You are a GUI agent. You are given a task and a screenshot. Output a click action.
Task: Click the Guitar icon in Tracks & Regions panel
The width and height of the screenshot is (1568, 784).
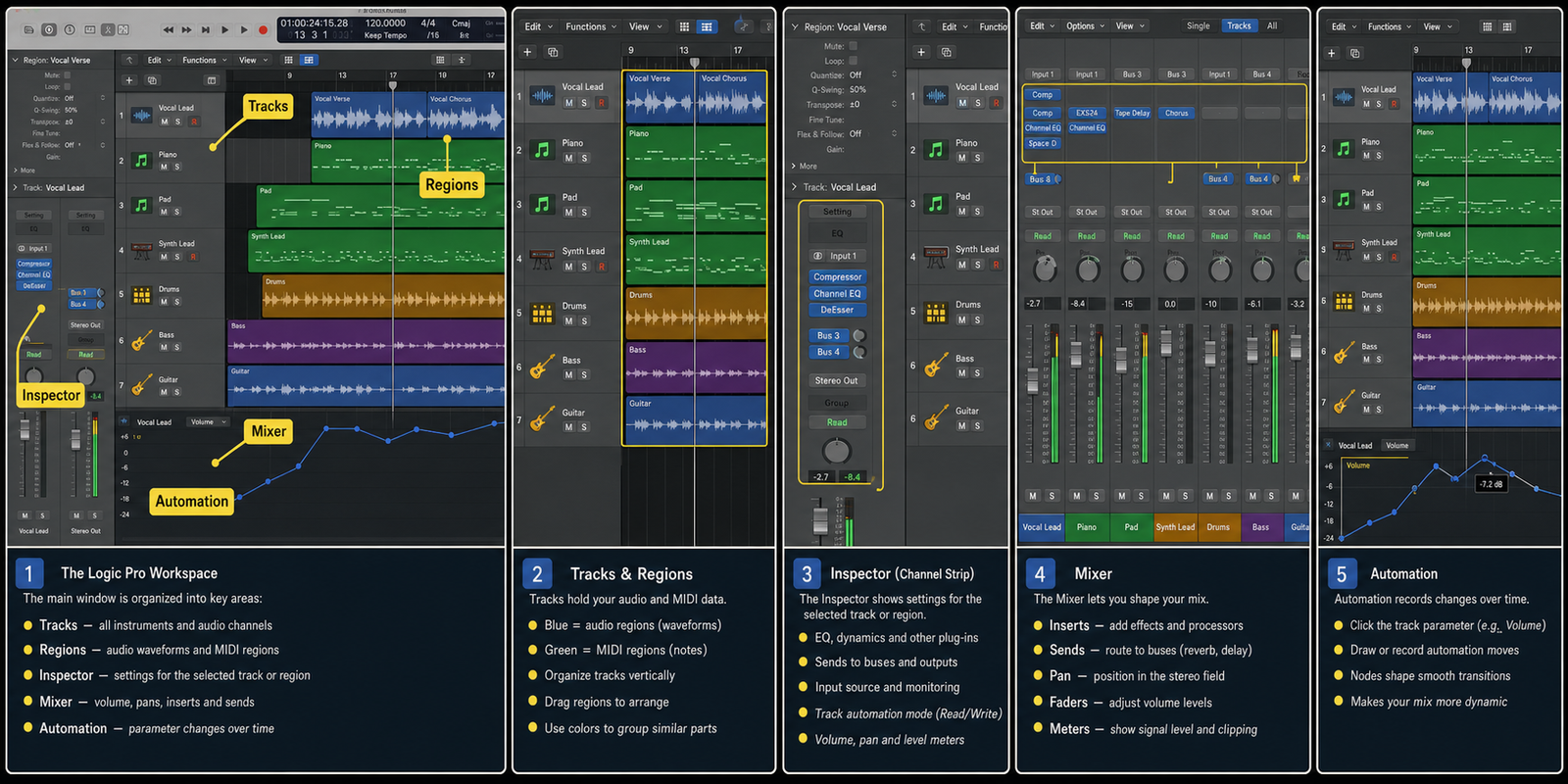coord(542,419)
